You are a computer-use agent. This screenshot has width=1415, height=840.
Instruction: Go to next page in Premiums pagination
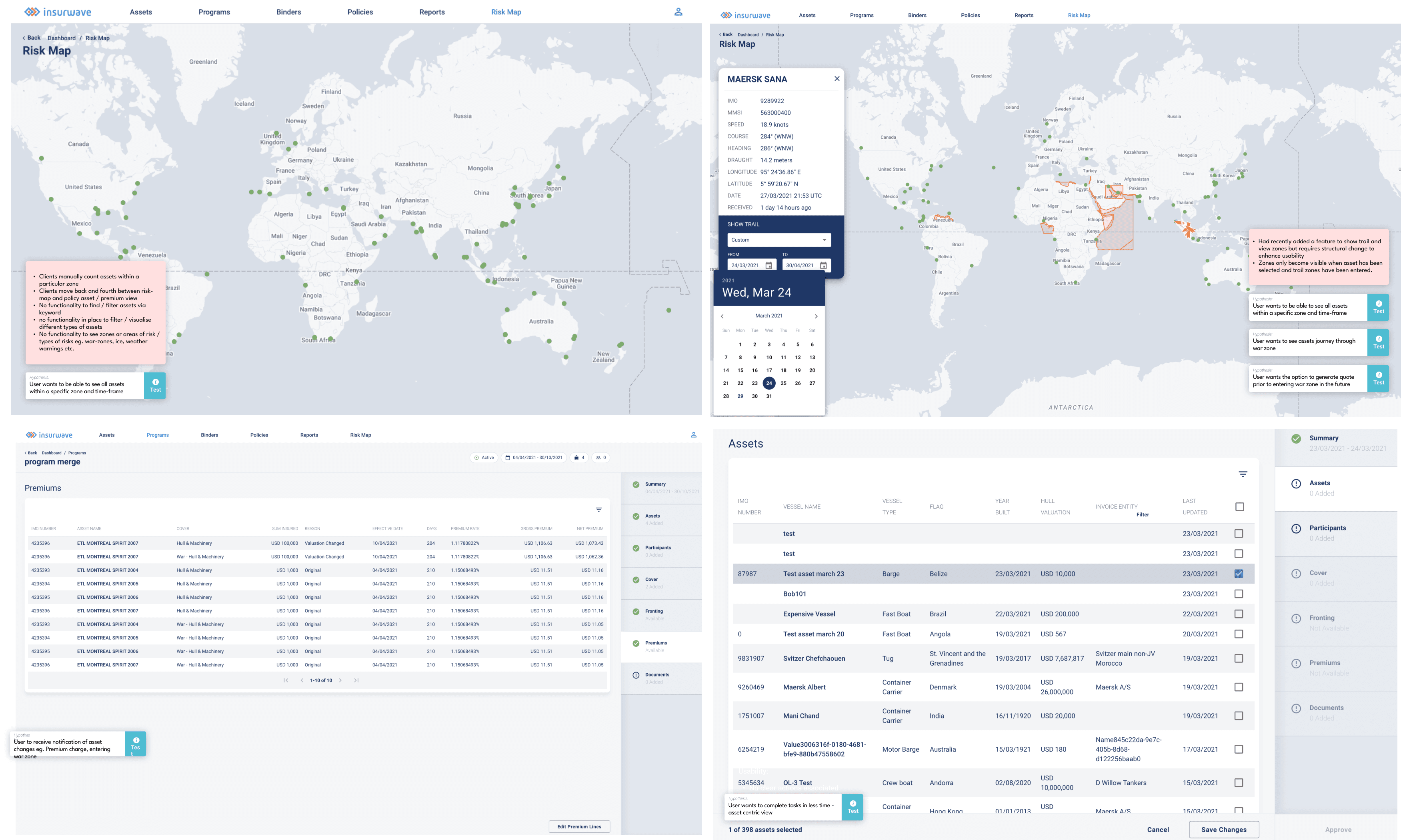click(x=340, y=680)
